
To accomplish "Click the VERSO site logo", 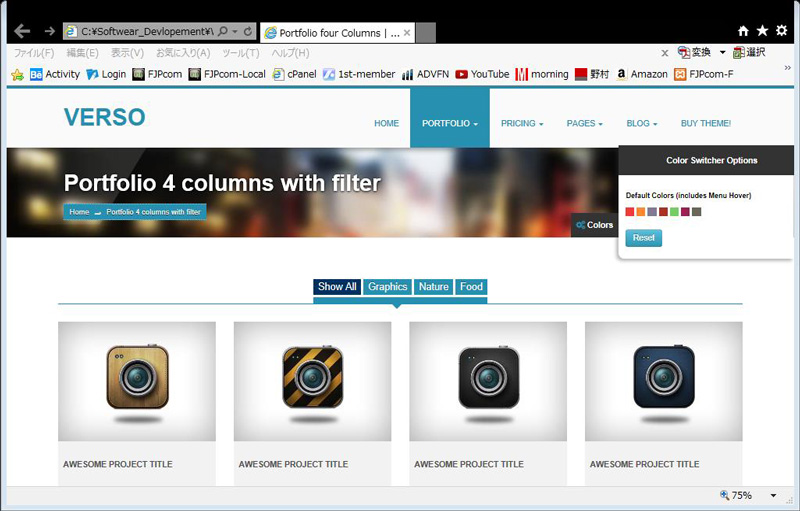I will (x=105, y=117).
